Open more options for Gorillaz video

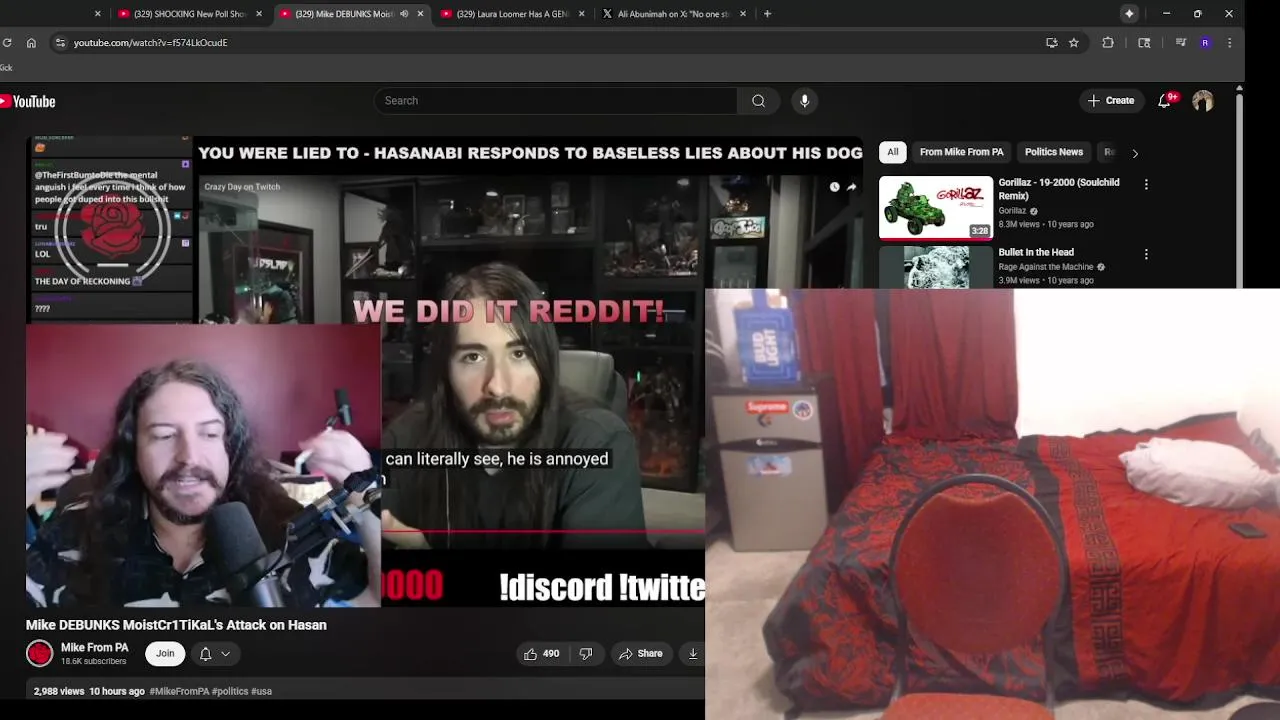(1146, 184)
